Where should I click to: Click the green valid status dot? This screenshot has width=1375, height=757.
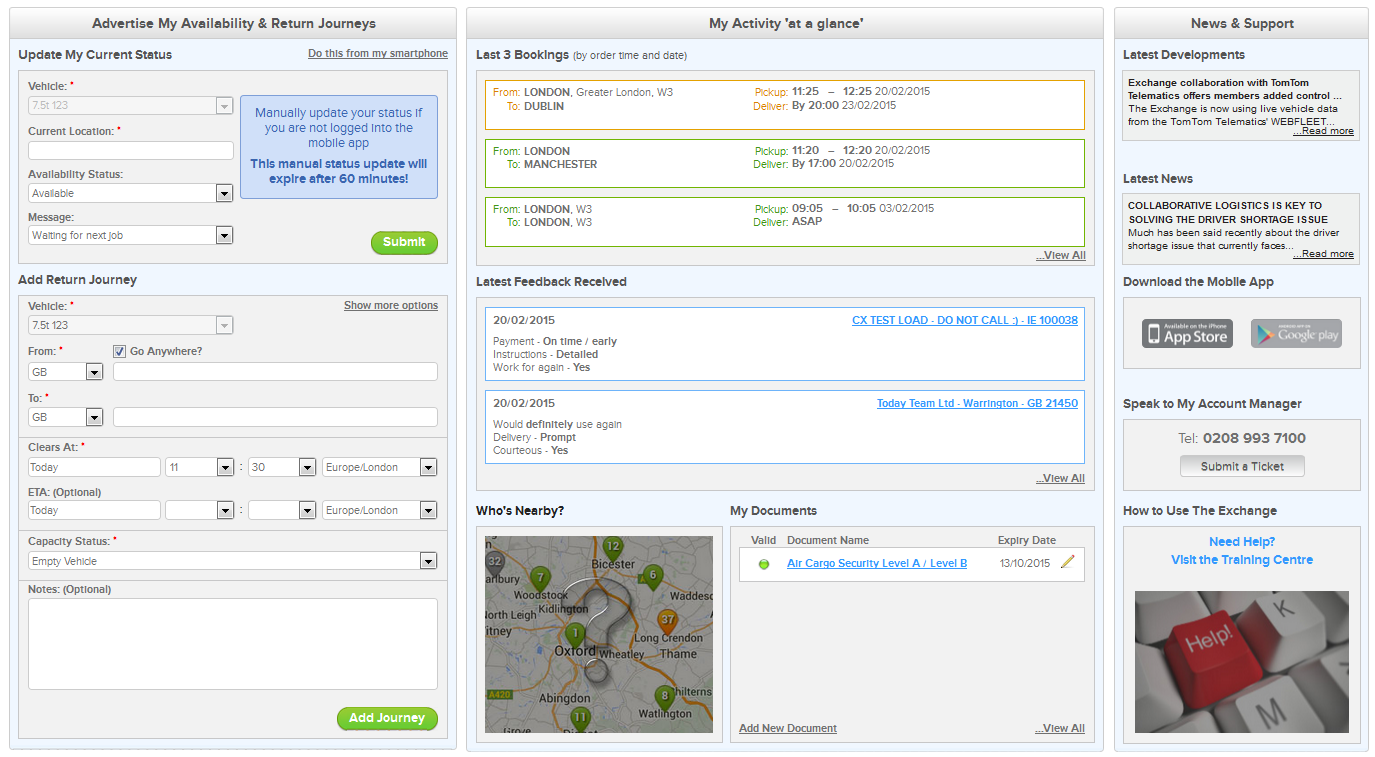[764, 564]
